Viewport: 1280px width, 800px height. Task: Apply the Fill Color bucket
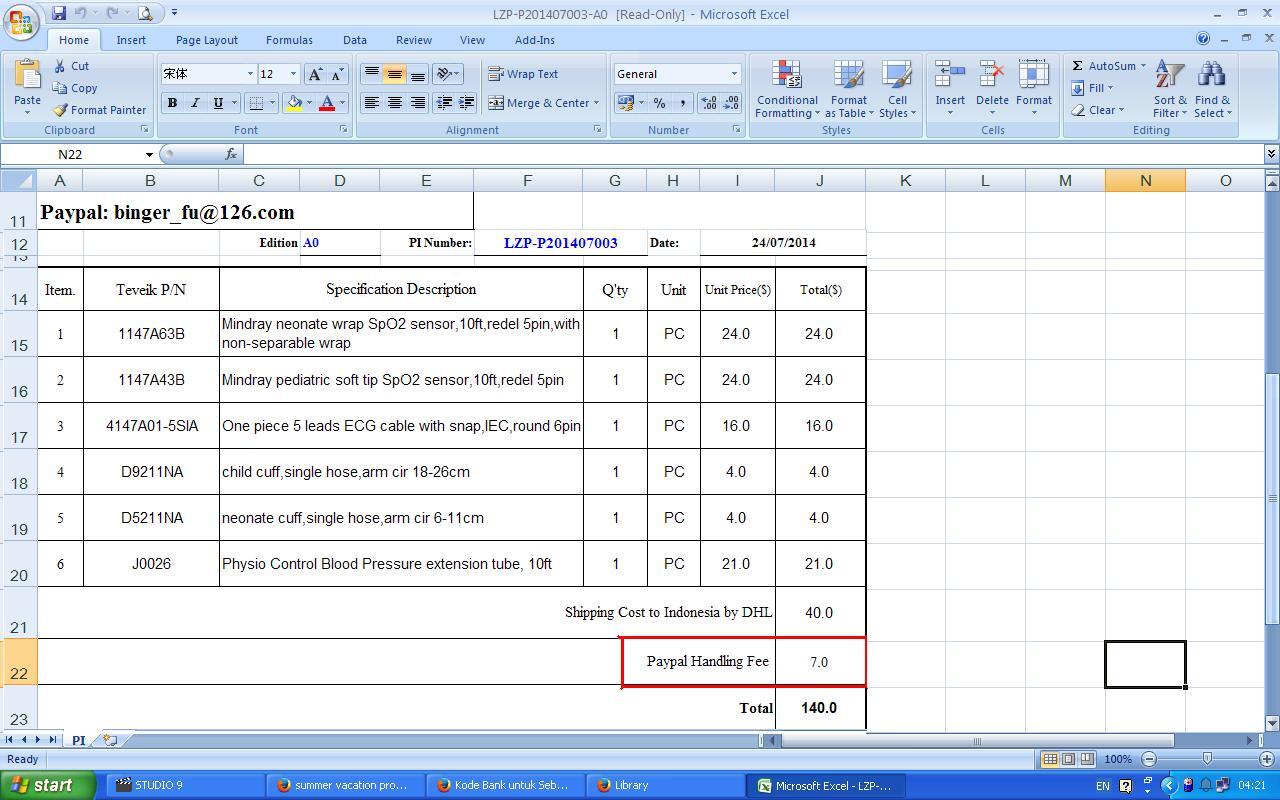click(294, 103)
